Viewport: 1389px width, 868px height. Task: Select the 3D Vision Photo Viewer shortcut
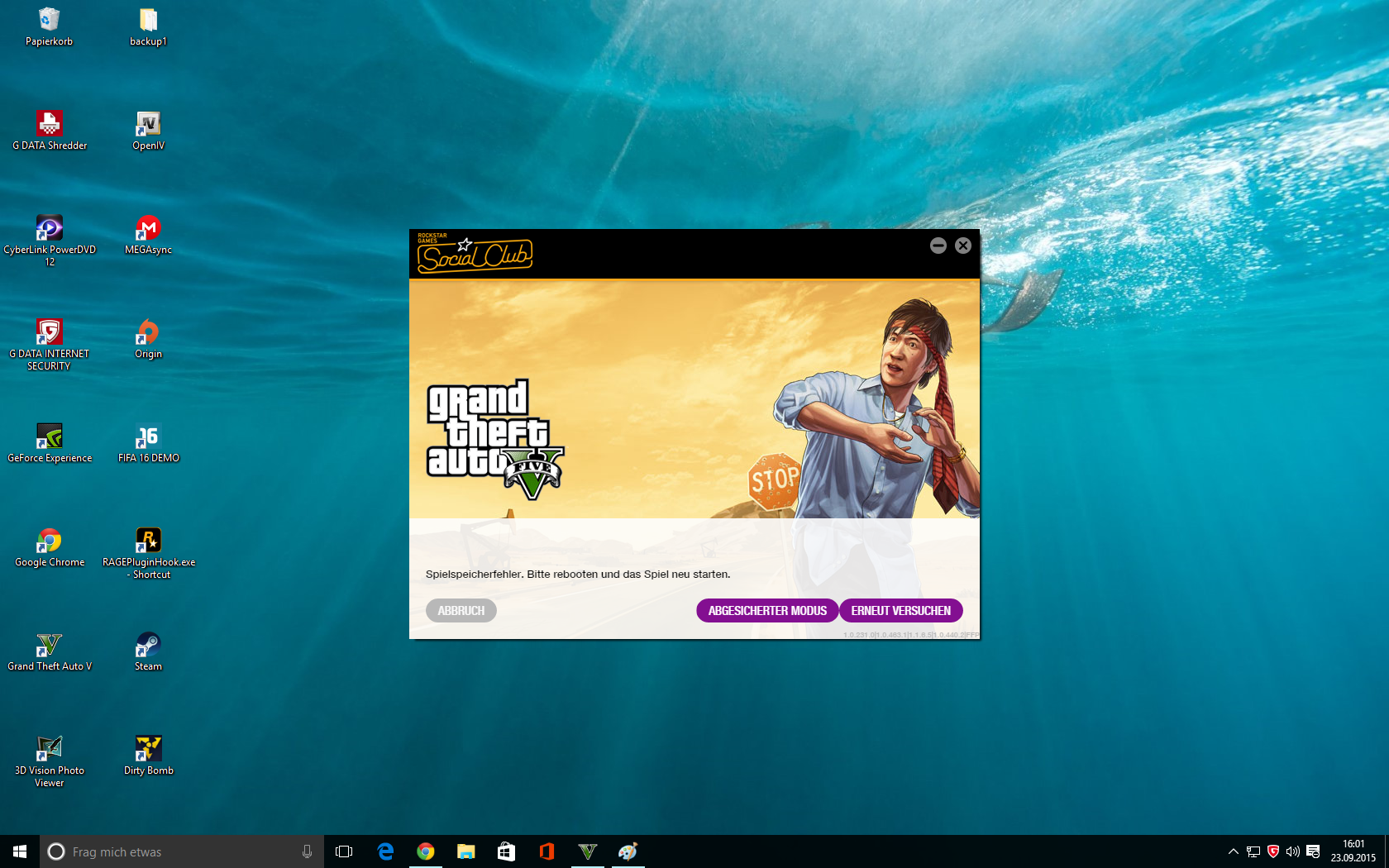pyautogui.click(x=50, y=761)
